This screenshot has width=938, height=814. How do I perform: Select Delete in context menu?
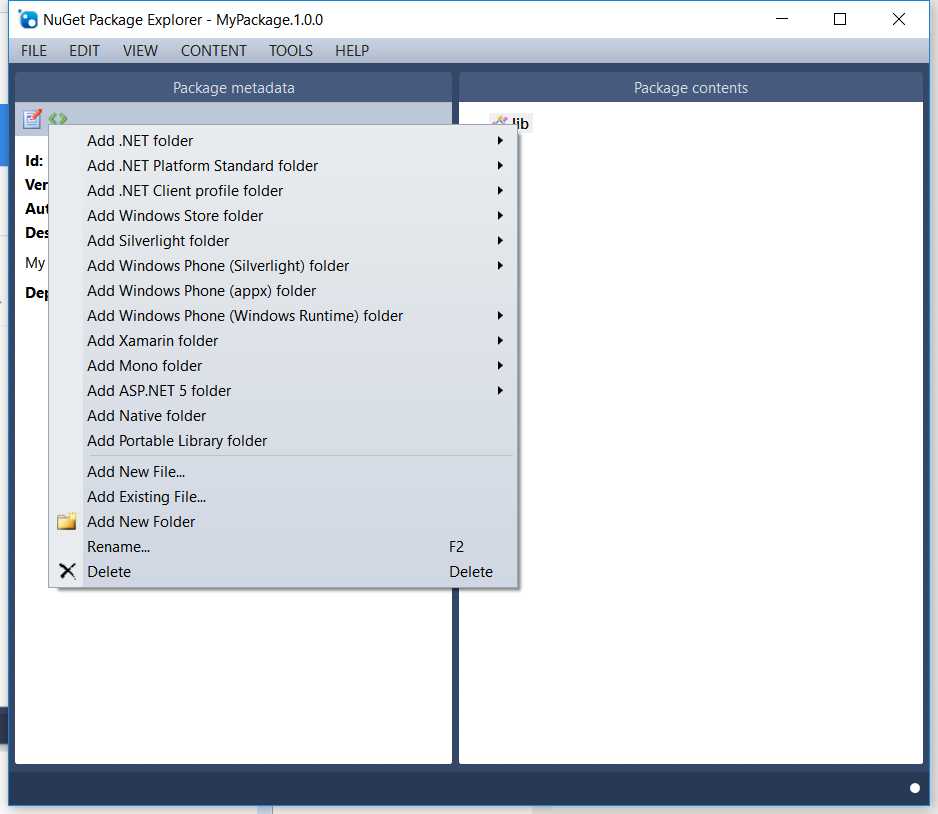[x=283, y=572]
